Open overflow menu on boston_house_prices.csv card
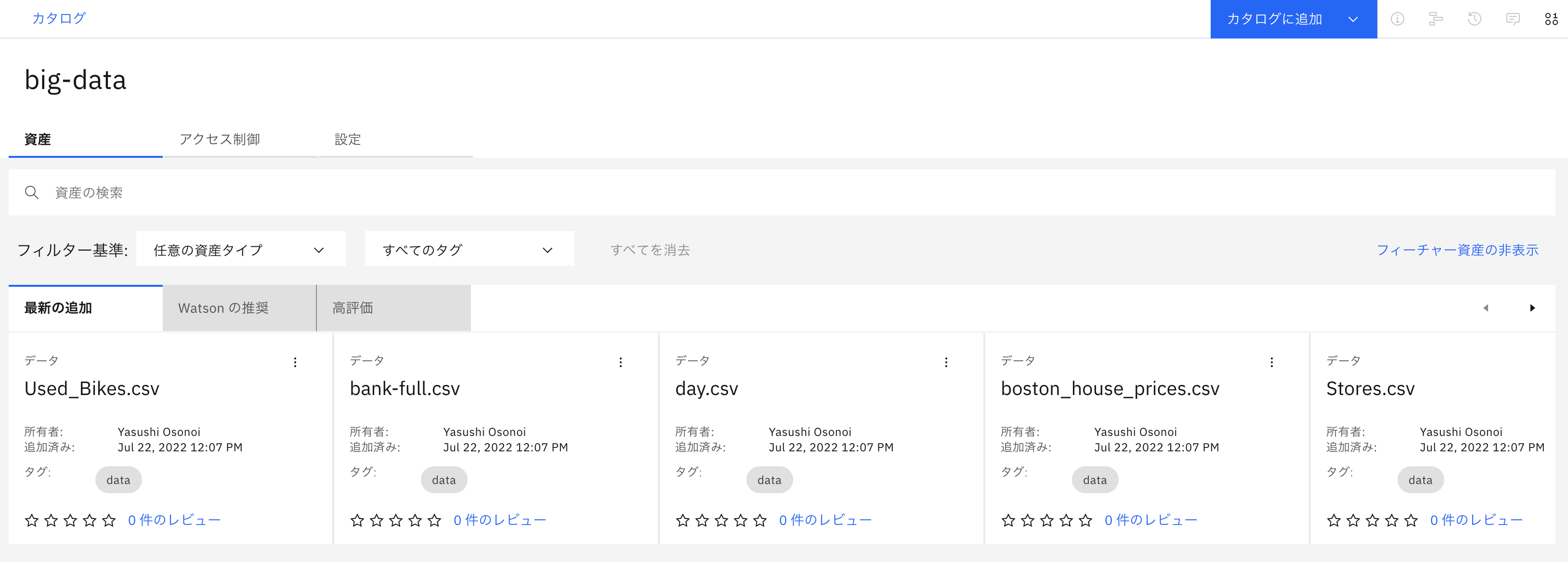This screenshot has height=562, width=1568. pos(1271,362)
